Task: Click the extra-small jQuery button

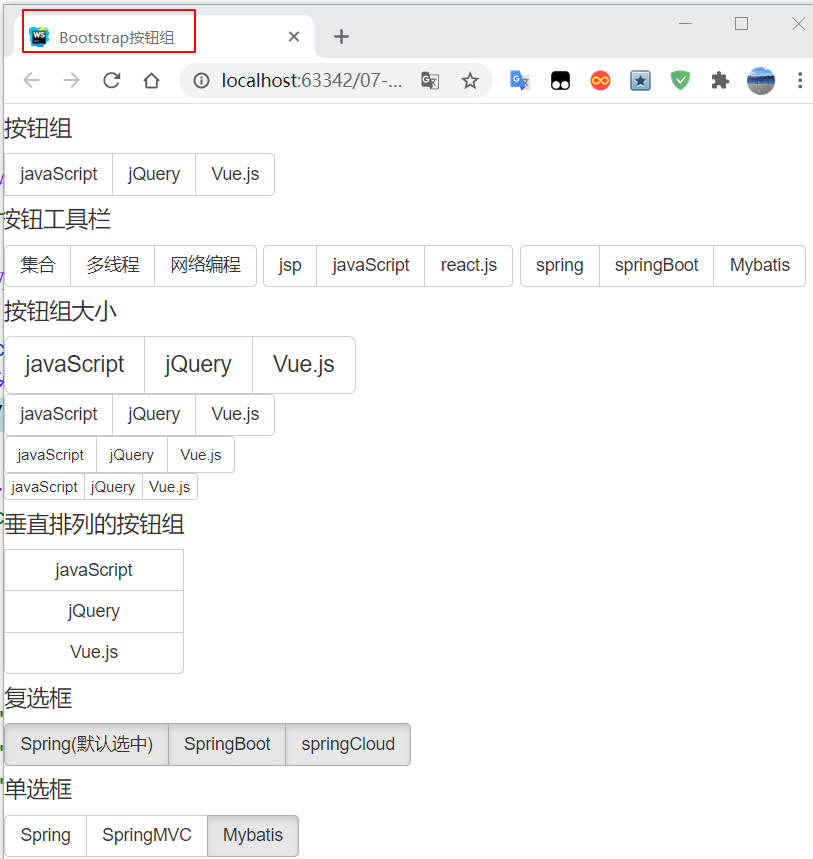Action: point(113,487)
